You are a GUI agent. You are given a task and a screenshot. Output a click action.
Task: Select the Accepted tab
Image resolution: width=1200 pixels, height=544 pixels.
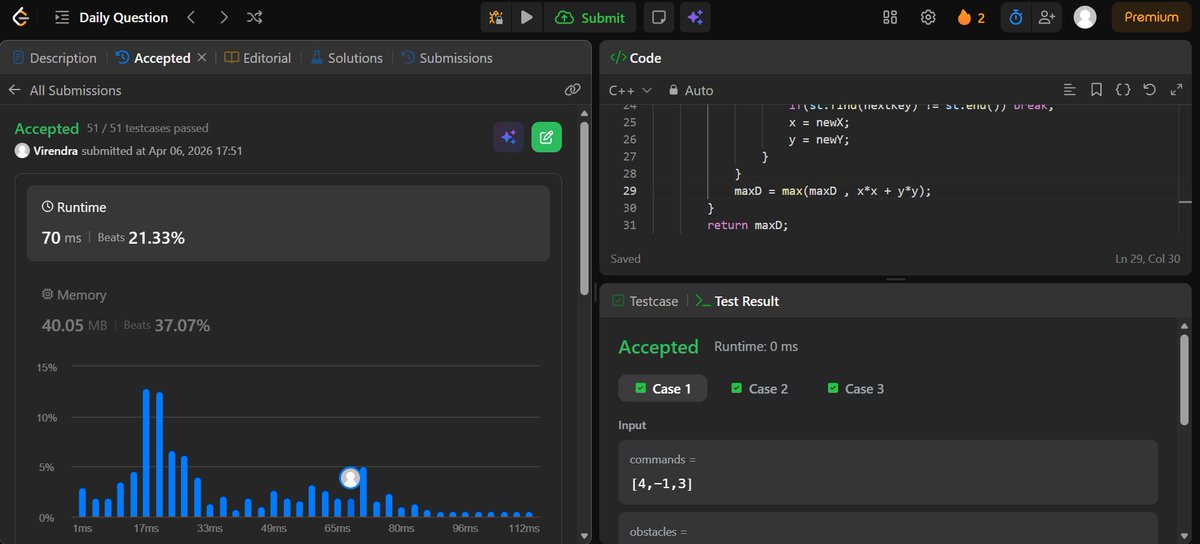153,58
